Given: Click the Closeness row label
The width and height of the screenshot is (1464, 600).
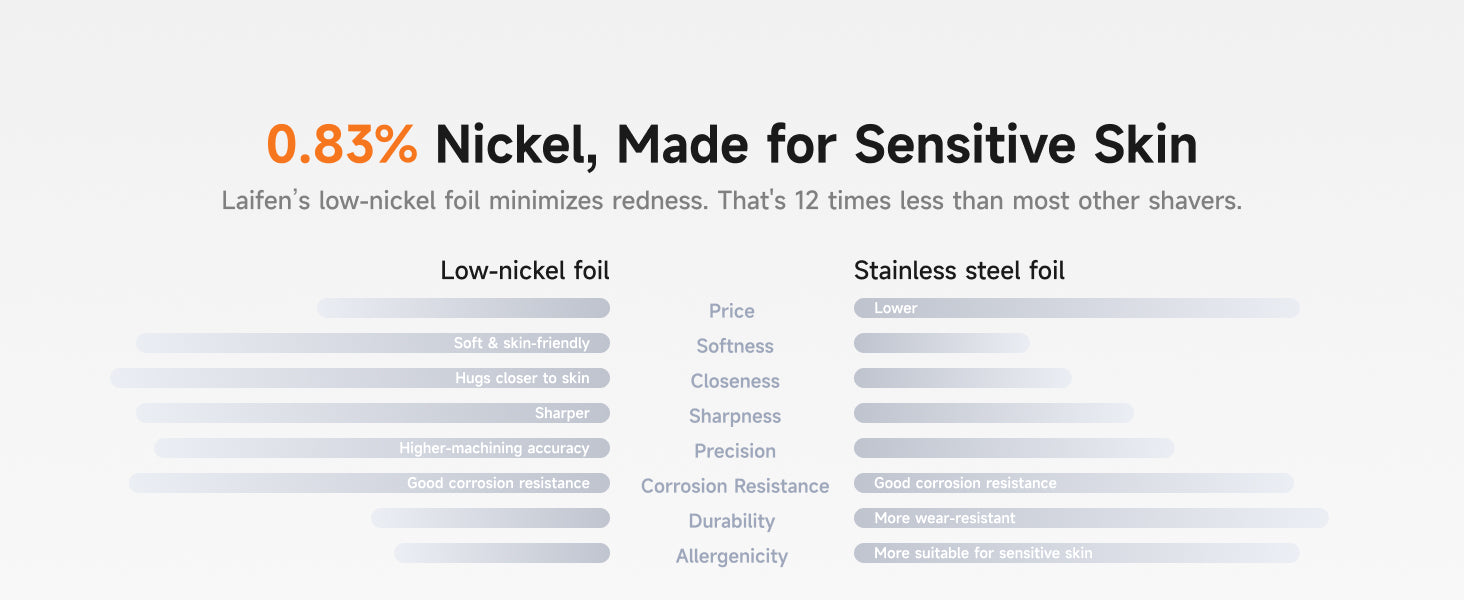Looking at the screenshot, I should (x=735, y=381).
